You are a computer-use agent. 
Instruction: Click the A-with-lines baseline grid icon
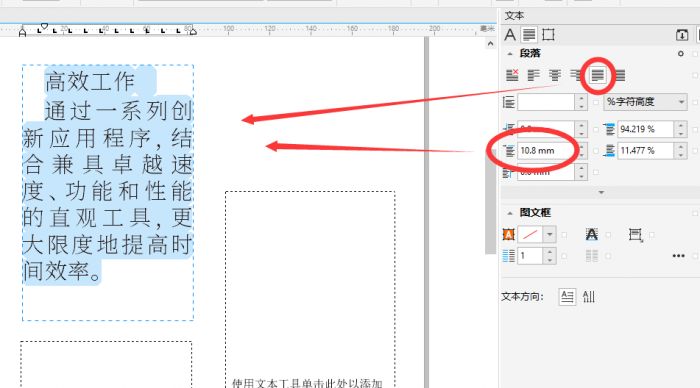(x=592, y=234)
